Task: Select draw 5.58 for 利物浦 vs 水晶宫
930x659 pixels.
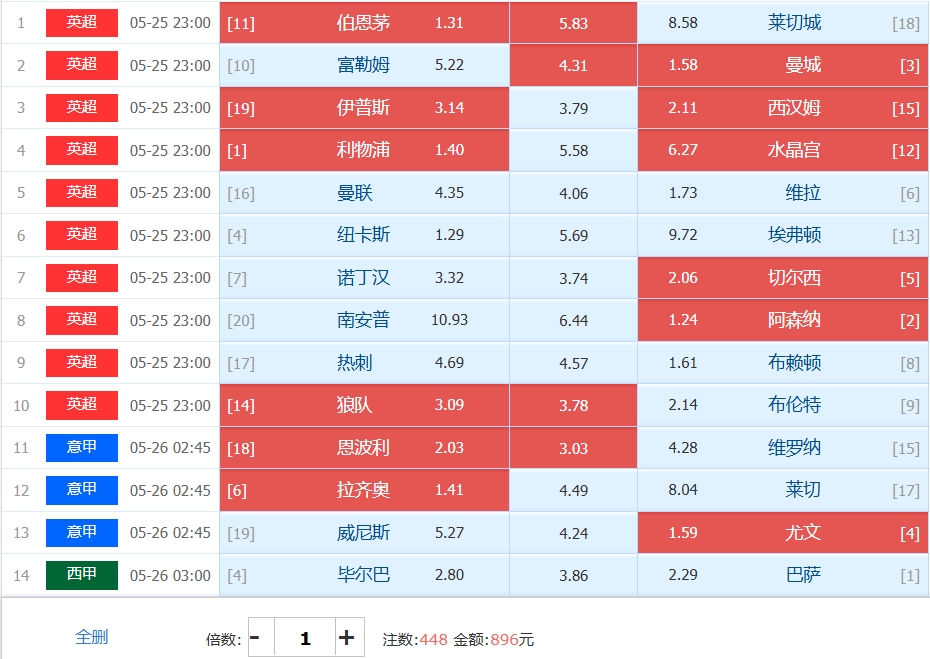Action: [x=573, y=150]
